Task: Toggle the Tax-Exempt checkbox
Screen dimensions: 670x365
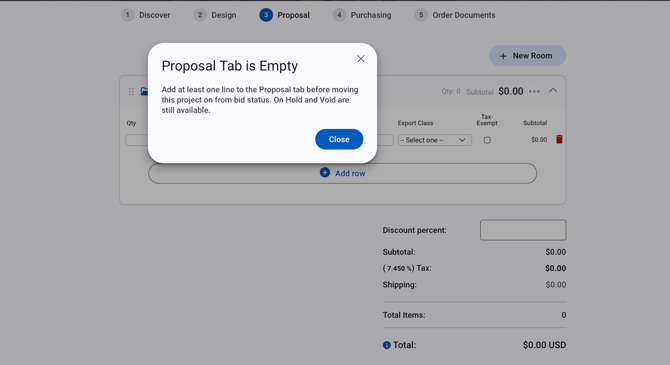Action: 487,140
